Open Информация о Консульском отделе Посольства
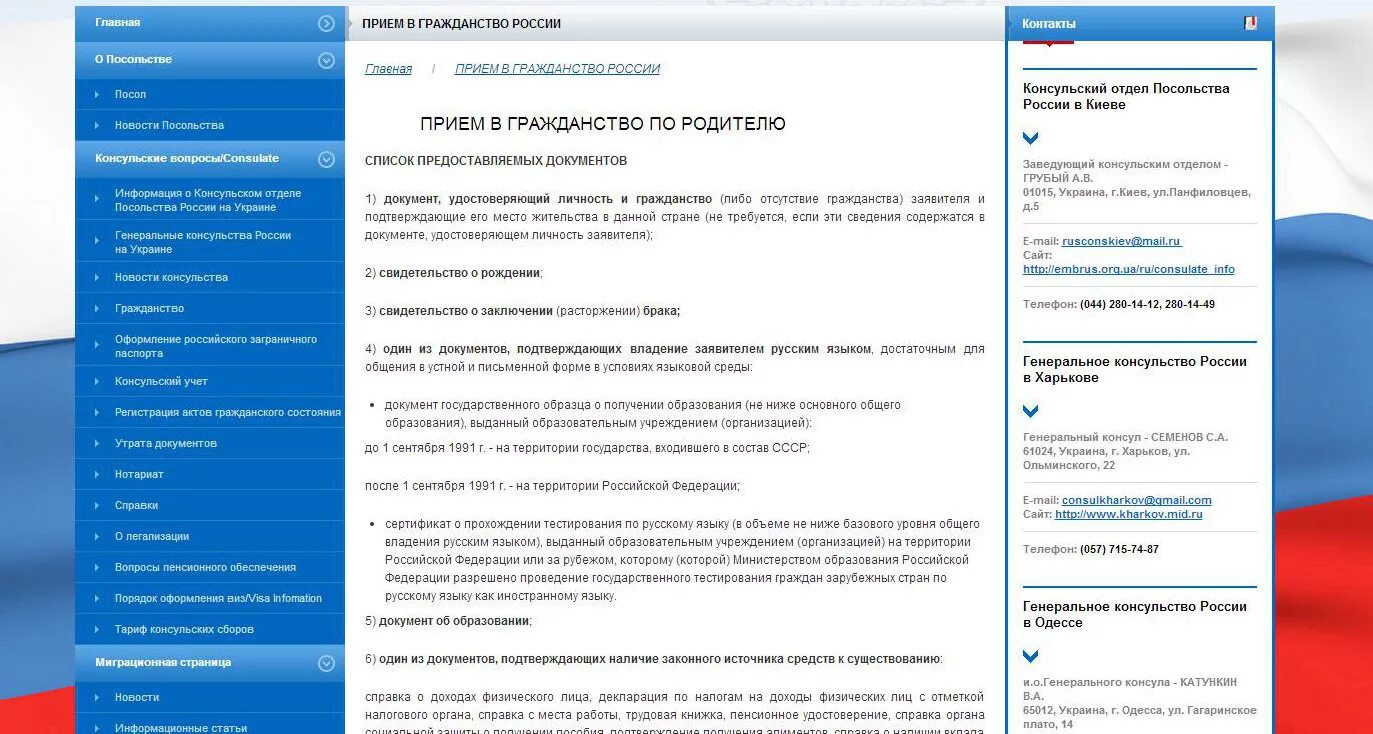The image size is (1373, 734). click(x=208, y=200)
